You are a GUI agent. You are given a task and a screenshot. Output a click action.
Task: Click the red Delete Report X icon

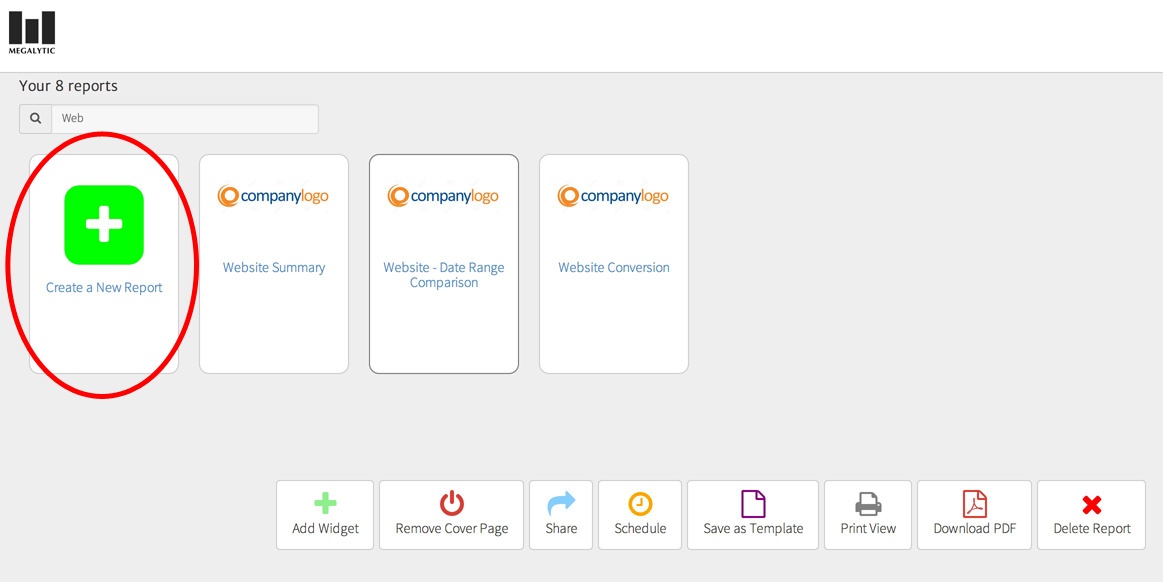click(1090, 502)
